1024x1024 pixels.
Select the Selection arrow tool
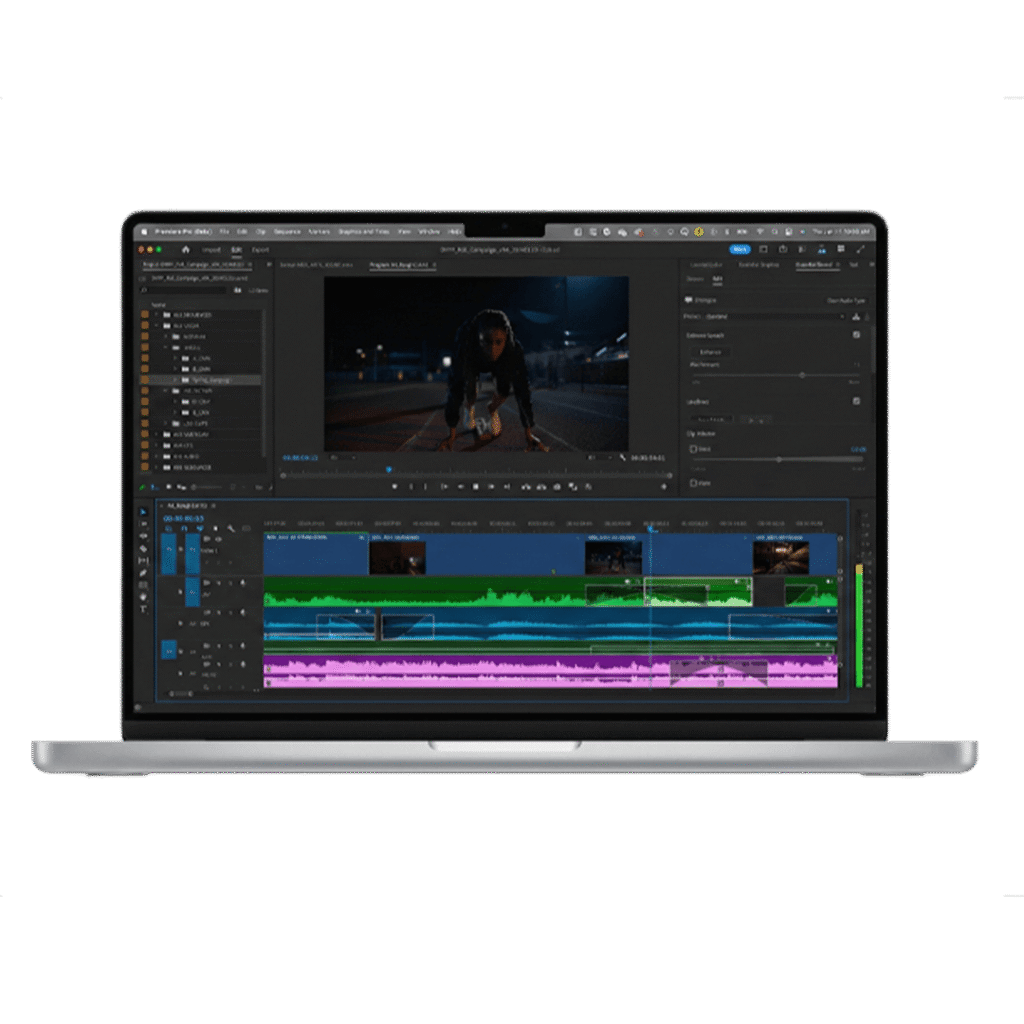tap(143, 512)
